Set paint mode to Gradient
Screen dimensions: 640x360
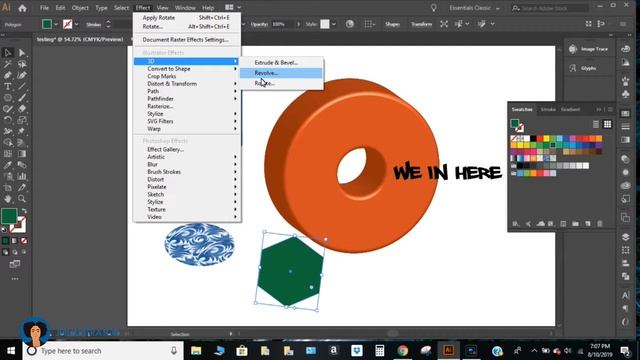pyautogui.click(x=15, y=241)
